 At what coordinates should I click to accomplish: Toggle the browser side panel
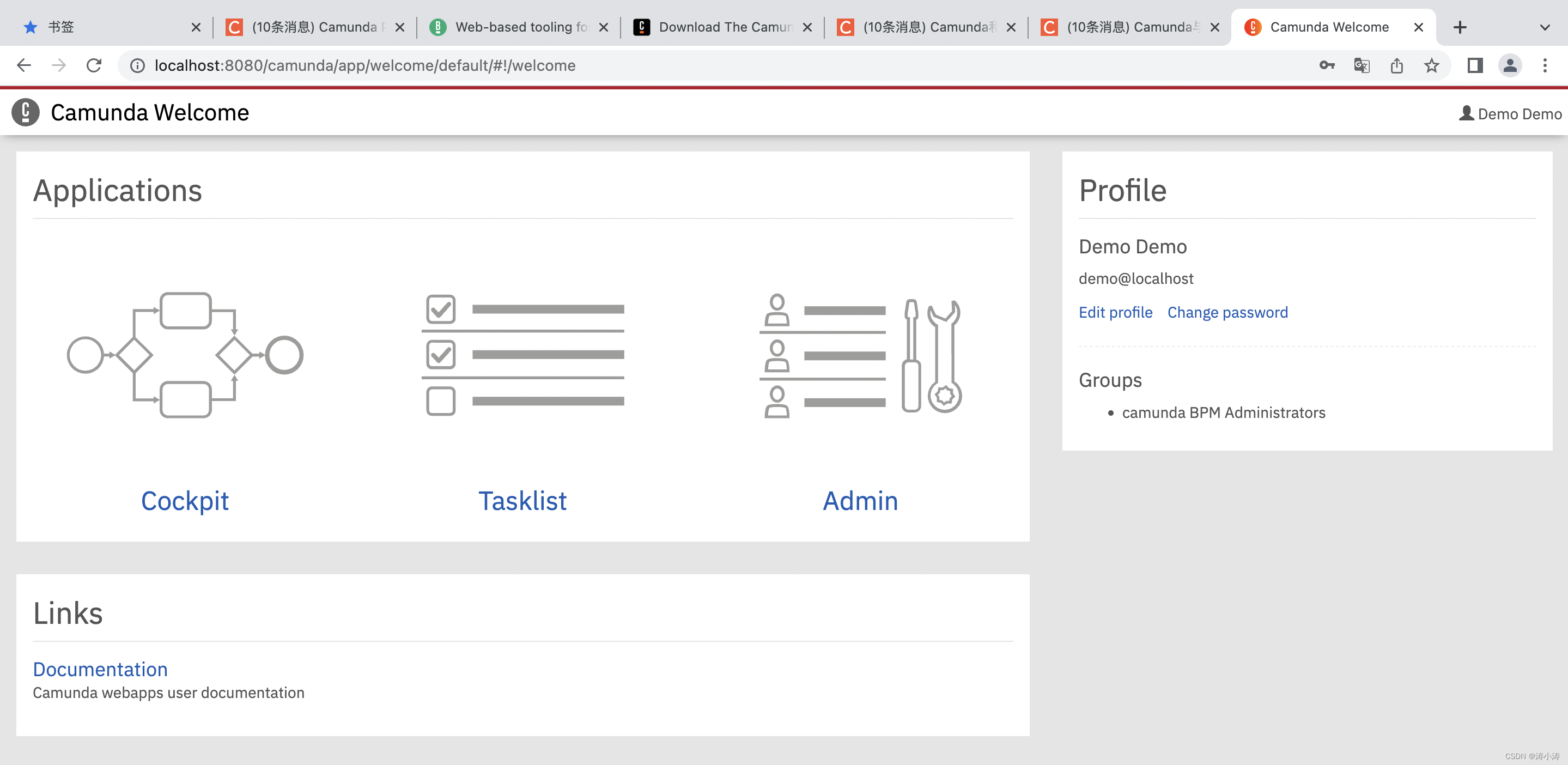[x=1475, y=65]
